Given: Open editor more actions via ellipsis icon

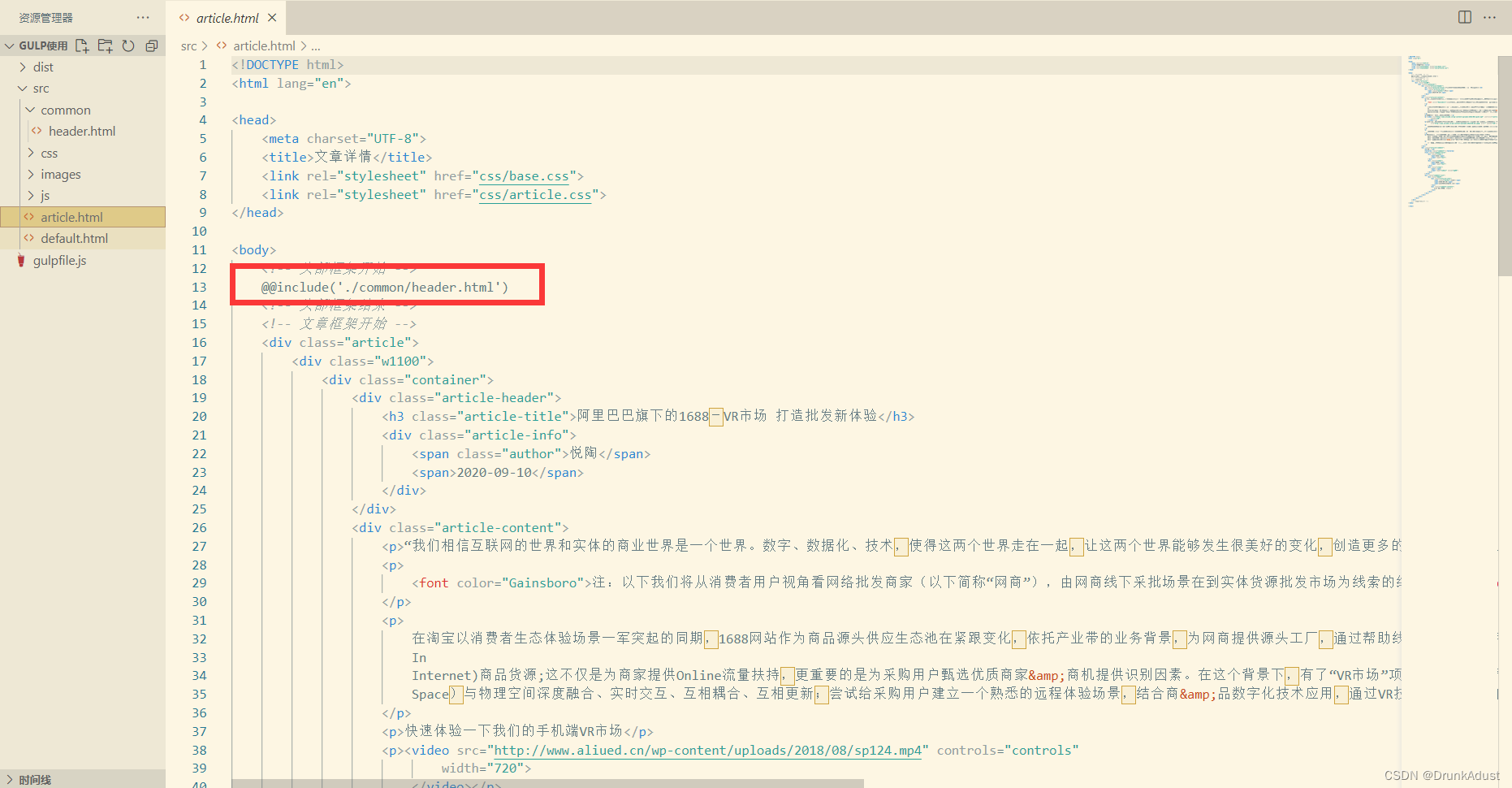Looking at the screenshot, I should click(1491, 16).
